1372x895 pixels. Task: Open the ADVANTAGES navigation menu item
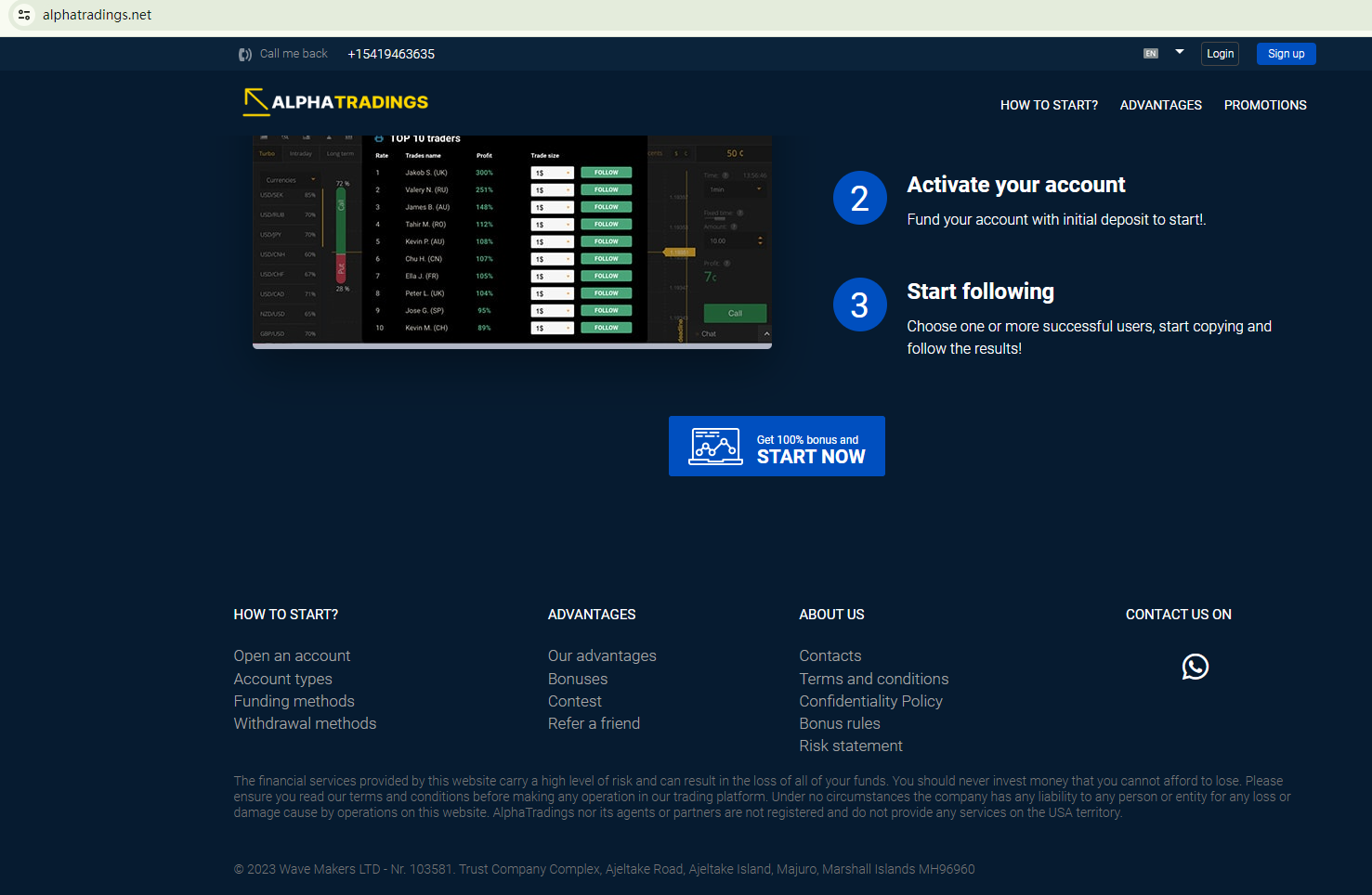point(1160,106)
